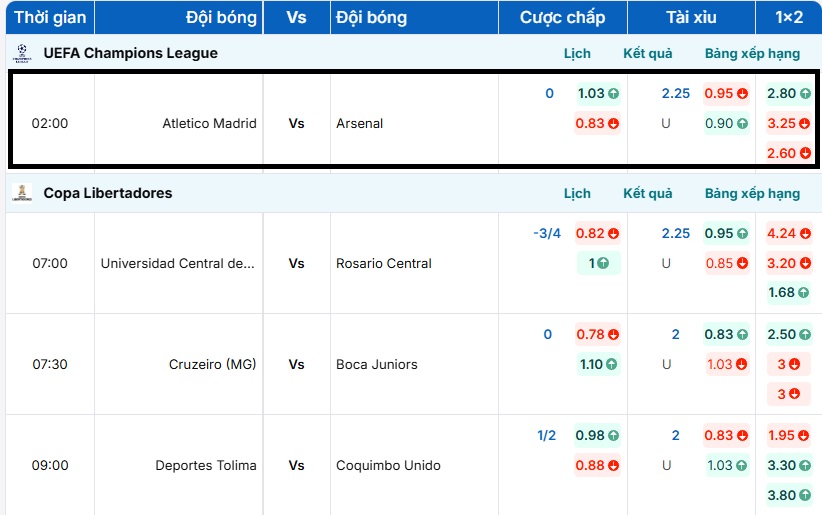Viewport: 822px width, 515px height.
Task: Click the 07:30 kickoff time
Action: 50,364
